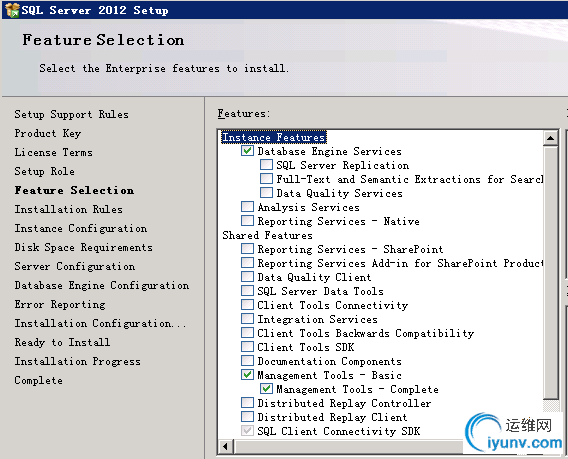568x459 pixels.
Task: Enable Documentation Components checkbox
Action: [x=247, y=361]
